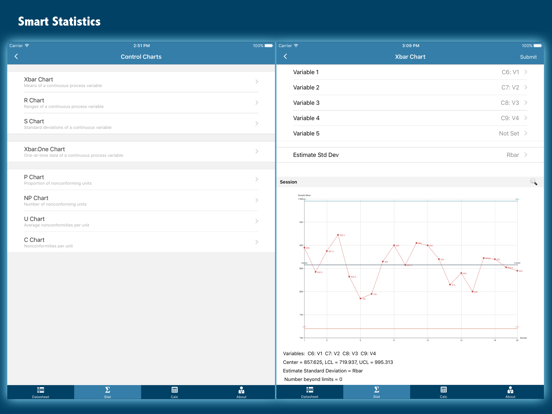Tap the Session section header

(410, 182)
